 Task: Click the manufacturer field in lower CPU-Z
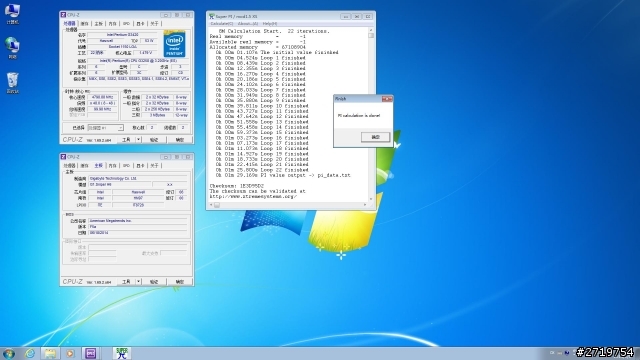138,178
